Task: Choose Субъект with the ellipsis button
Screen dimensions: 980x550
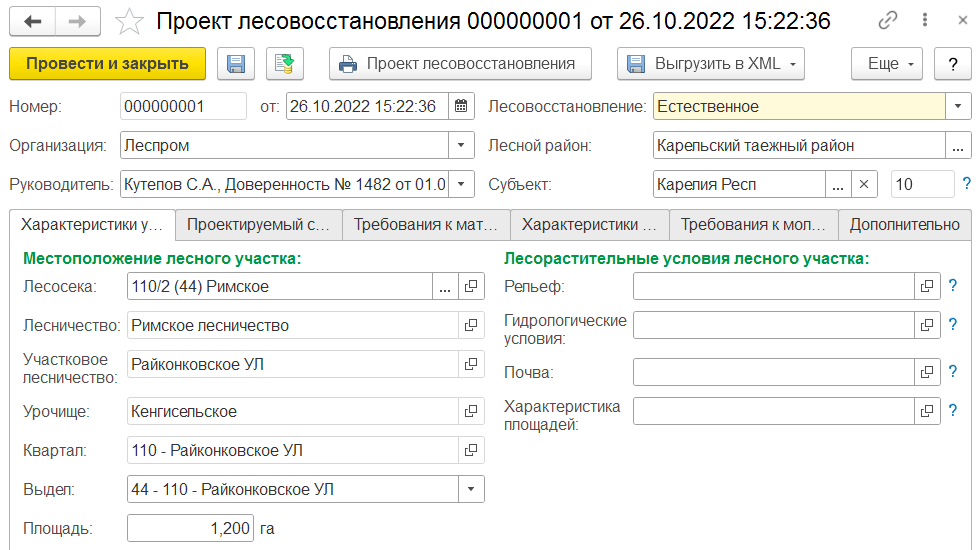Action: pyautogui.click(x=838, y=184)
